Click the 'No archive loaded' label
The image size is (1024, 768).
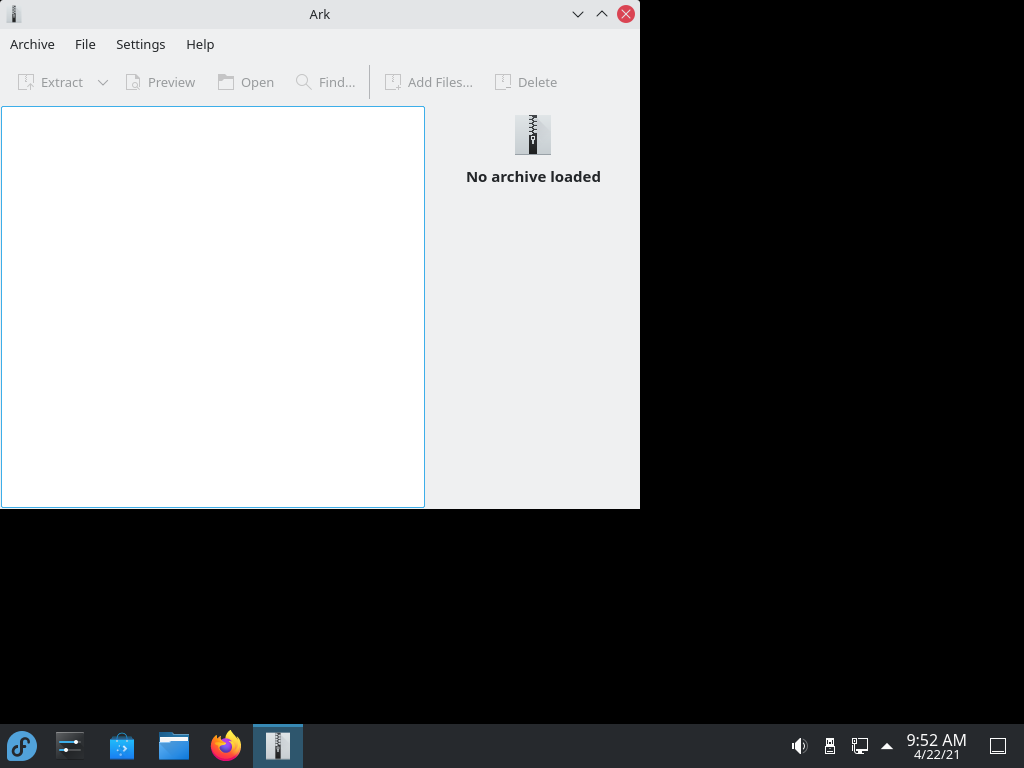click(534, 177)
